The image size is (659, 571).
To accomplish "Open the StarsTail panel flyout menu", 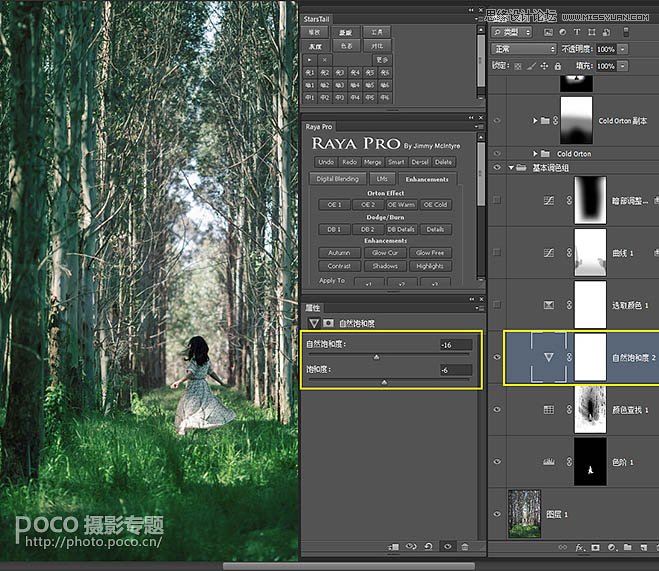I will point(479,19).
